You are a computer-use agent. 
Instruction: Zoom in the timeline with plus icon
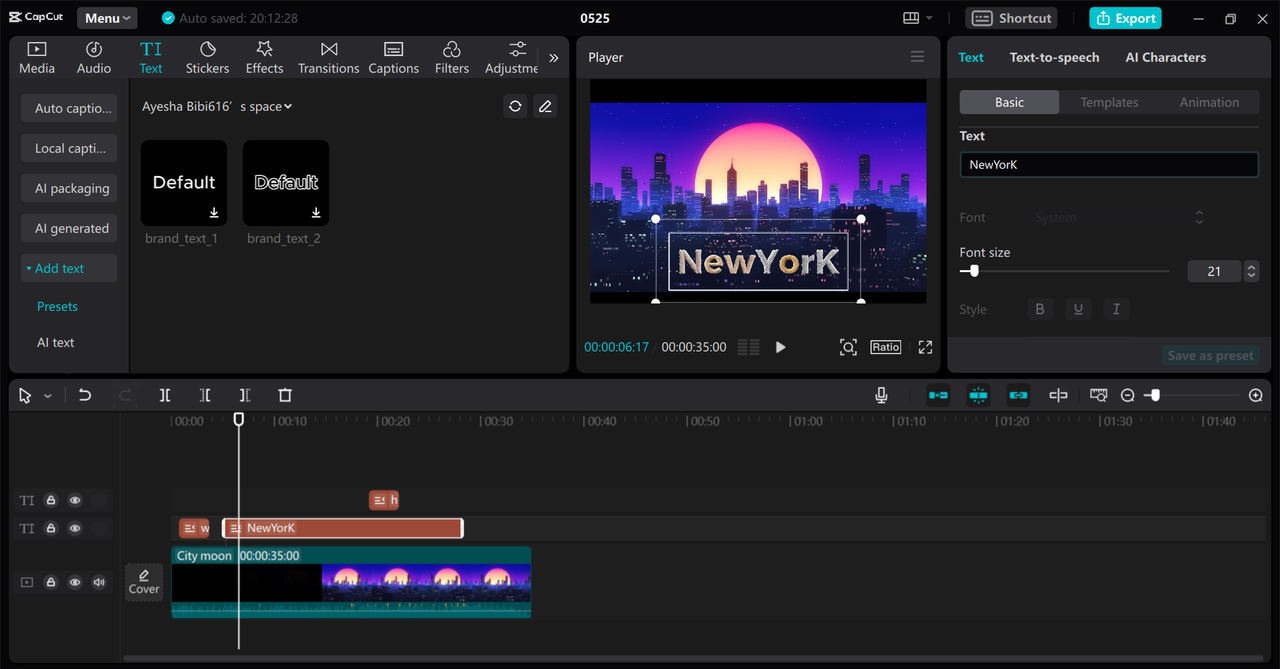pyautogui.click(x=1256, y=395)
